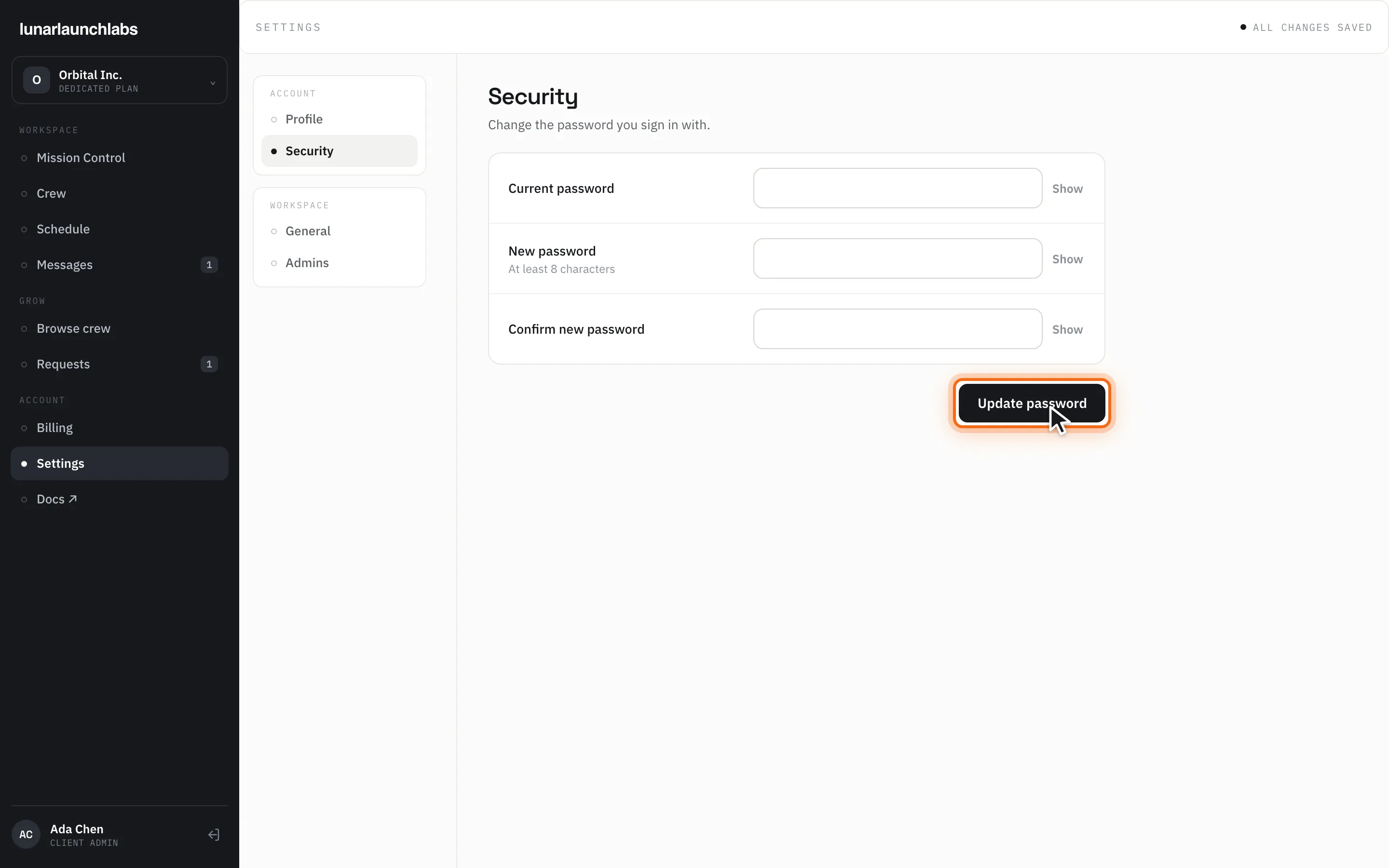Select the Security settings tab

339,151
